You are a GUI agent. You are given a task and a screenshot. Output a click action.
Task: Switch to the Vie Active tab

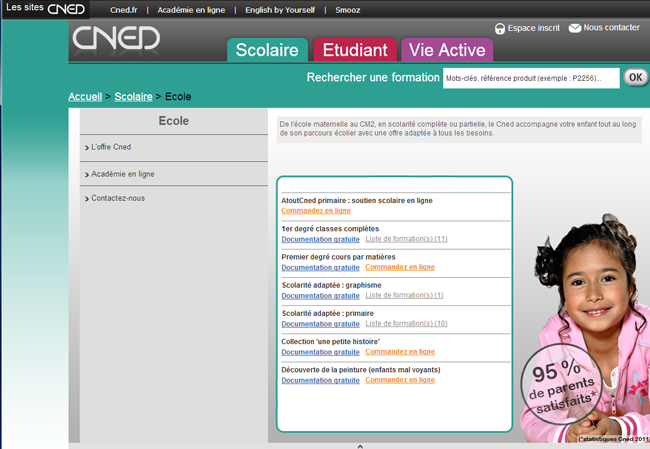[447, 50]
